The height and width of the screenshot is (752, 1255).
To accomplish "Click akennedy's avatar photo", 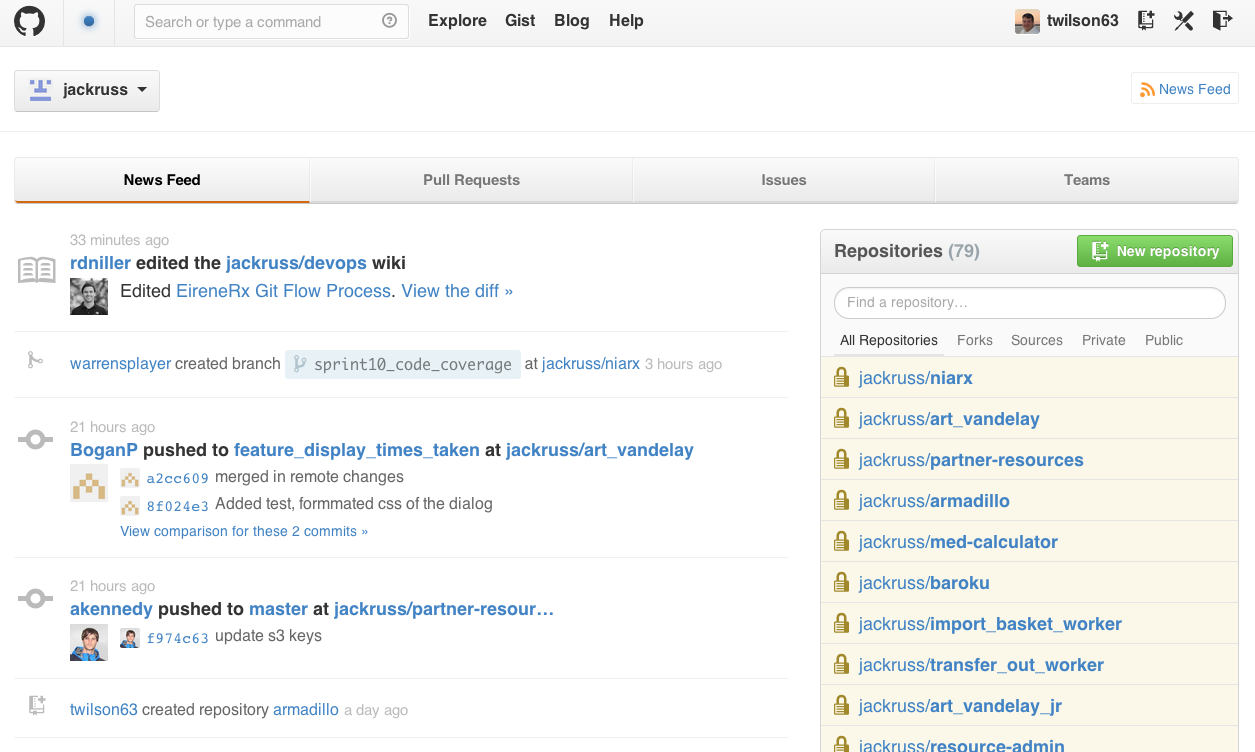I will 89,642.
